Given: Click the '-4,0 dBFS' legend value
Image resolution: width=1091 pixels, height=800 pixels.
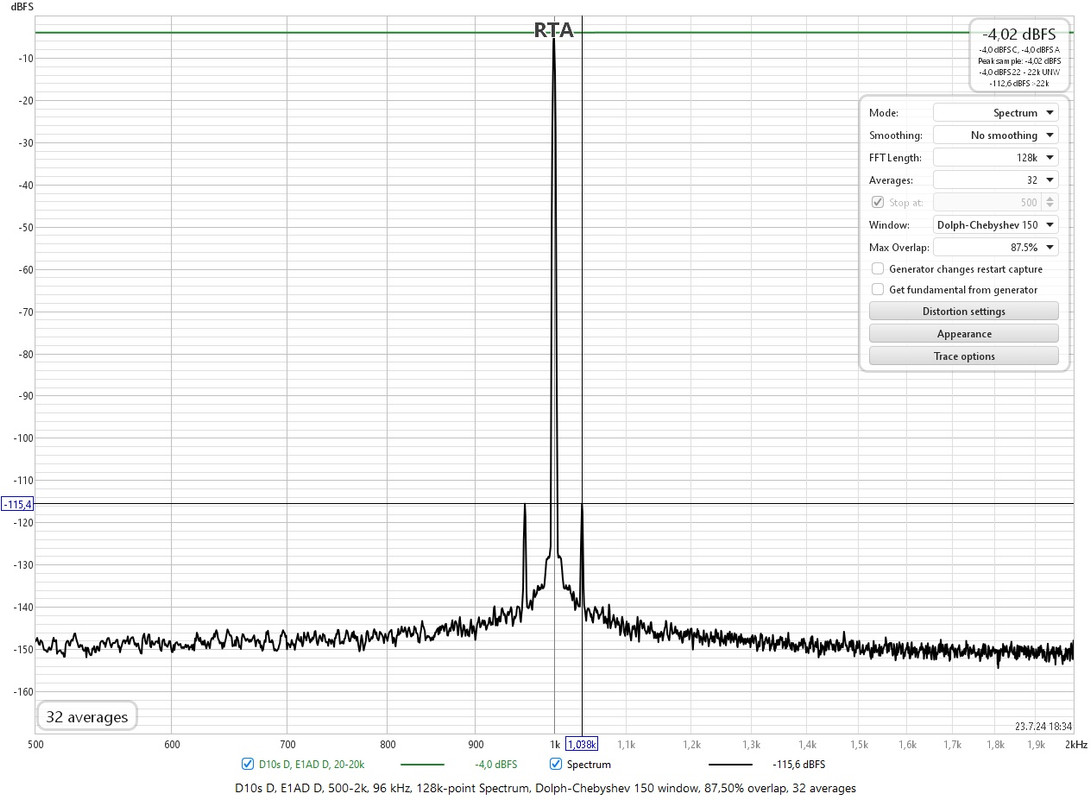Looking at the screenshot, I should (x=496, y=765).
